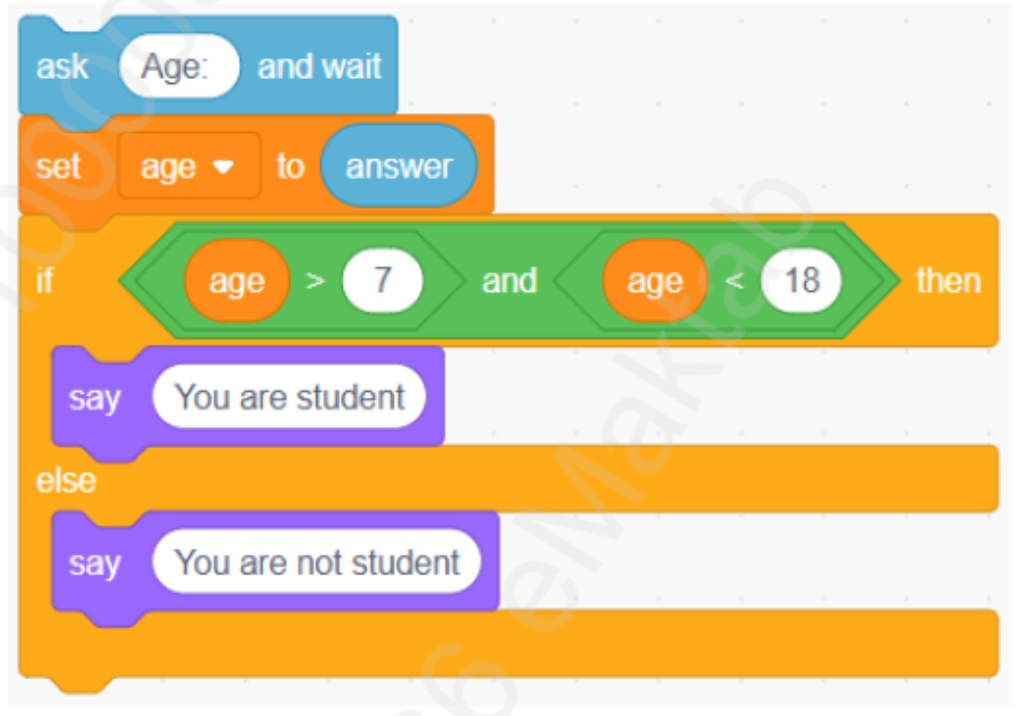The height and width of the screenshot is (716, 1024).
Task: Click "say" on the "You are student" block
Action: coord(94,398)
